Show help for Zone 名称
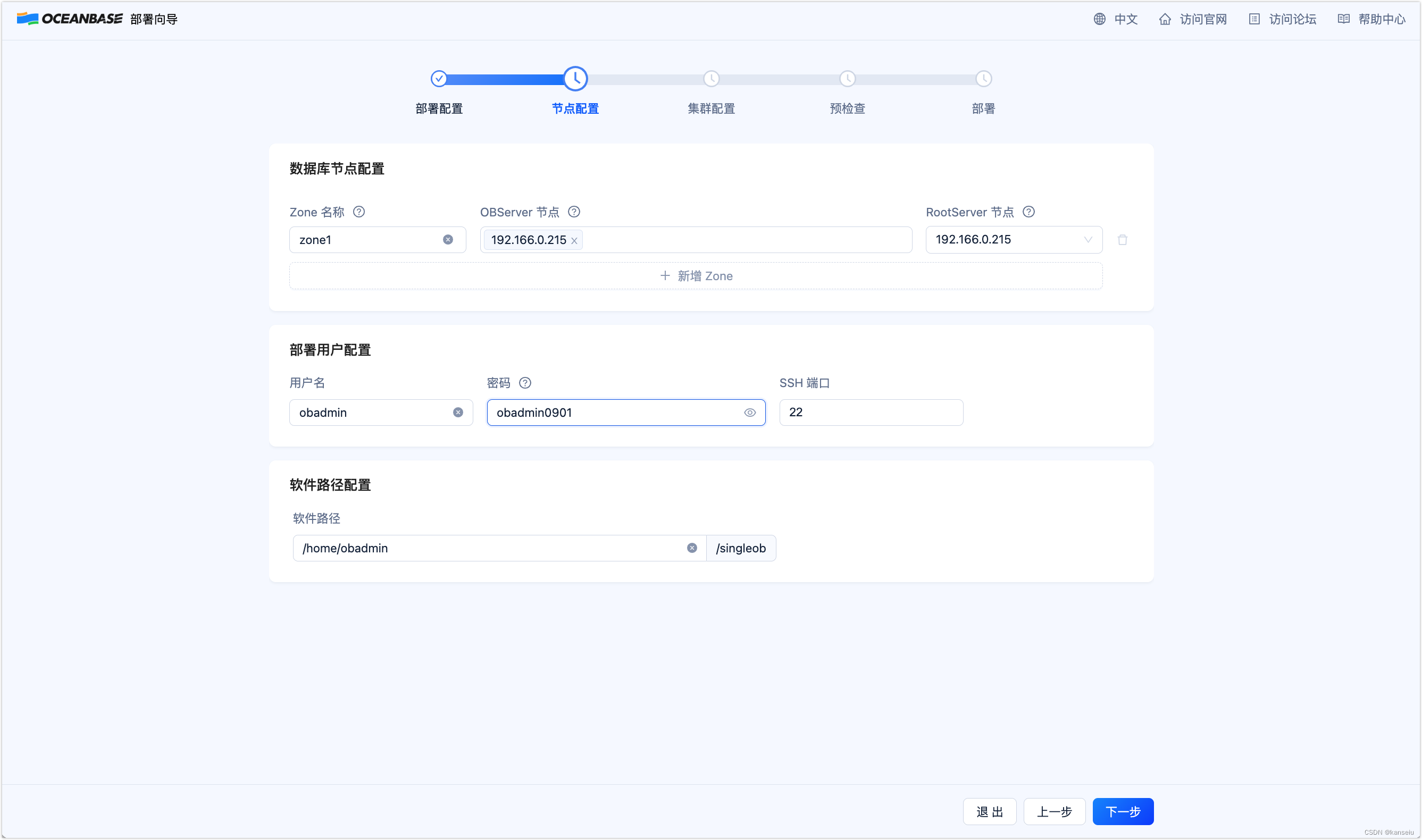The image size is (1422, 840). 359,212
